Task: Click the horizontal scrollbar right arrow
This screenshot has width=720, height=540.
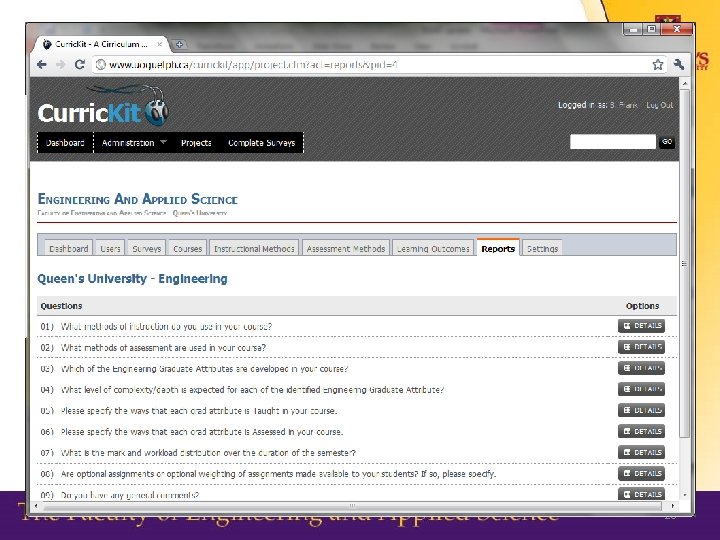Action: tap(672, 506)
